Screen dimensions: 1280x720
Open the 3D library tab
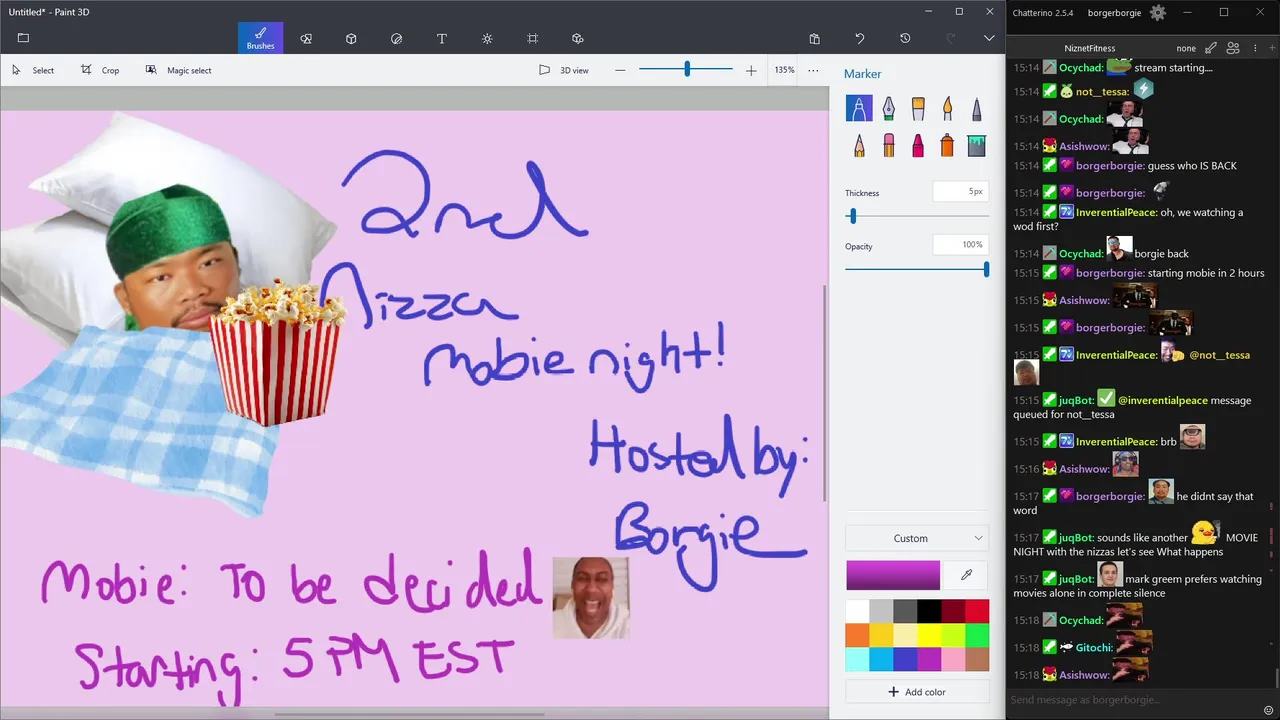[577, 38]
